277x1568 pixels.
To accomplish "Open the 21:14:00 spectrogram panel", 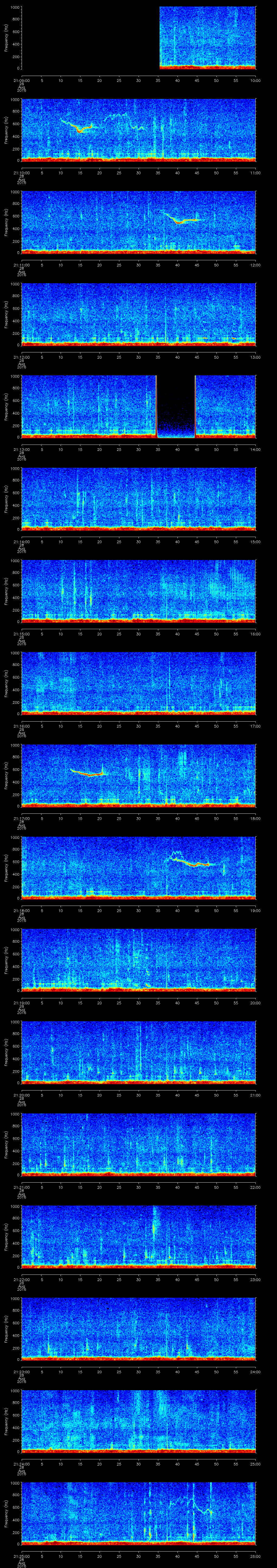I will (x=138, y=499).
